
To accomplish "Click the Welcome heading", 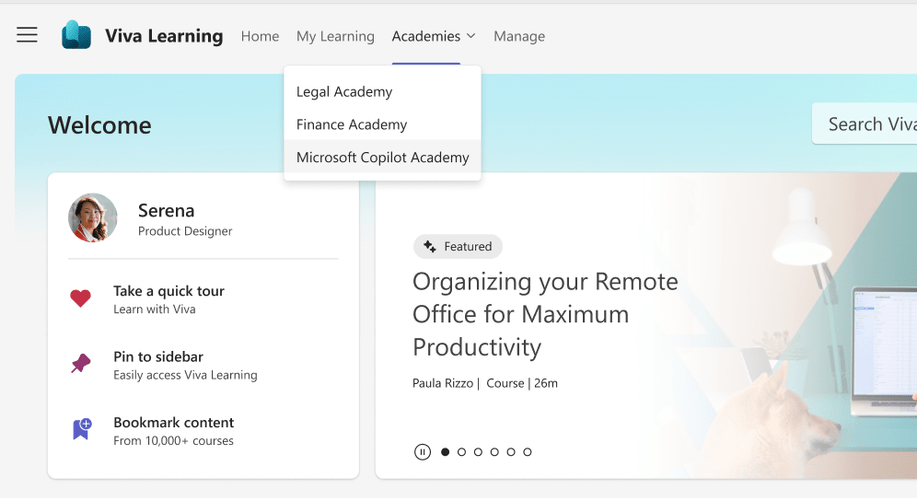I will 99,125.
